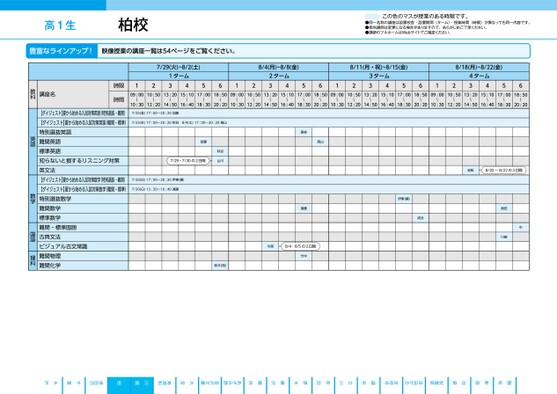Click the highlighted blue tab in footer index

coord(130,385)
